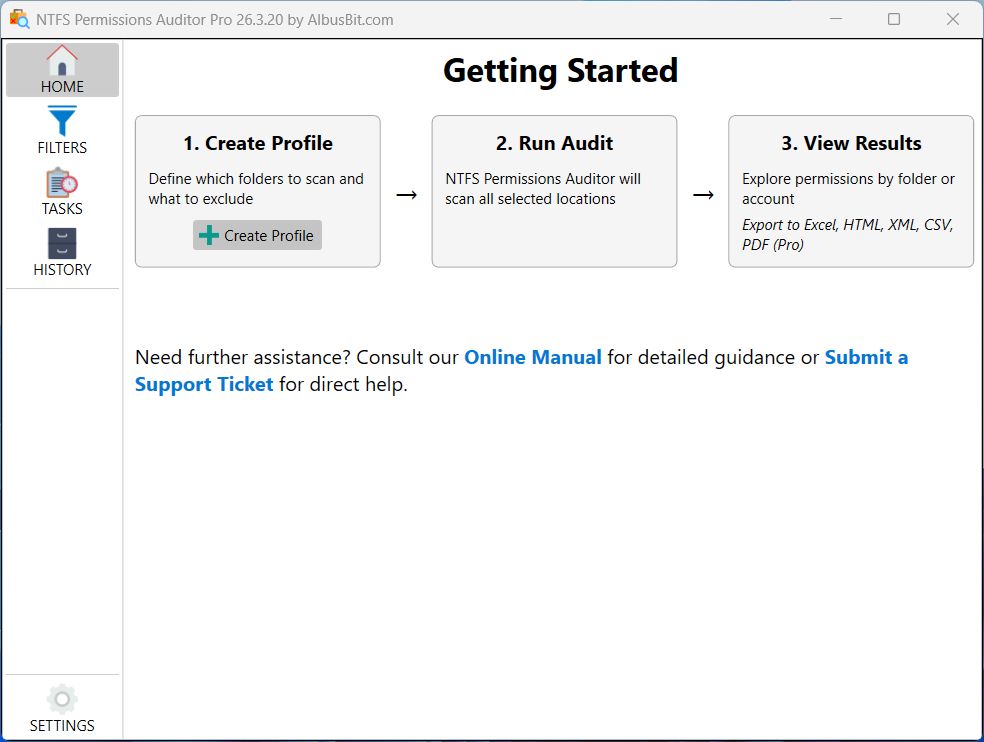Open Settings via the gear icon
This screenshot has height=742, width=984.
[x=62, y=699]
